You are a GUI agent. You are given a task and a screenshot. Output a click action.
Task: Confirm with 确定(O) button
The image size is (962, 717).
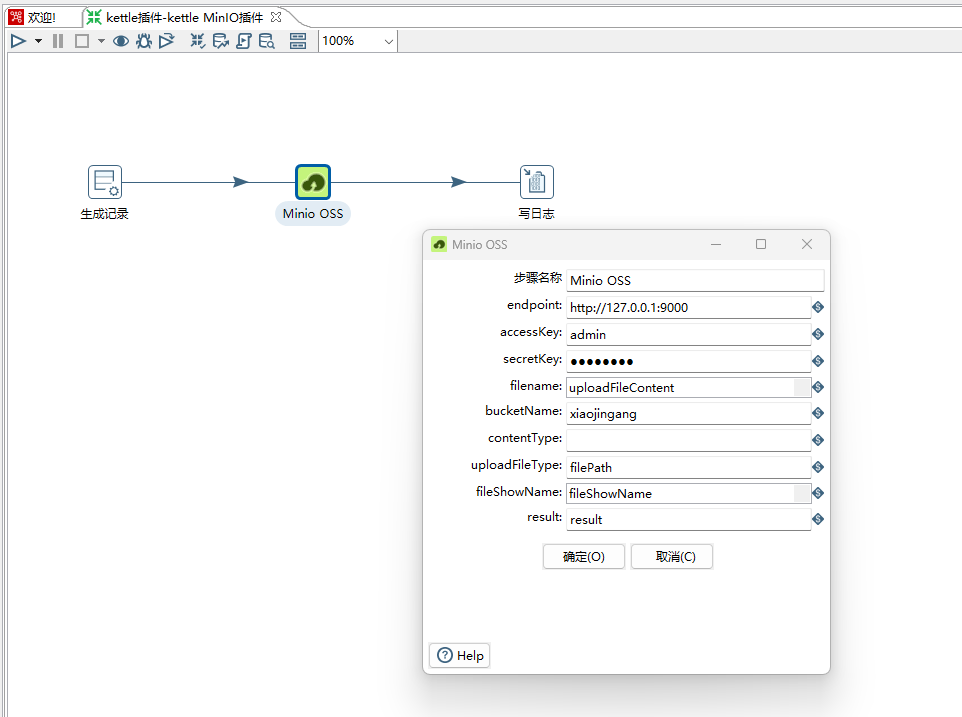coord(583,556)
